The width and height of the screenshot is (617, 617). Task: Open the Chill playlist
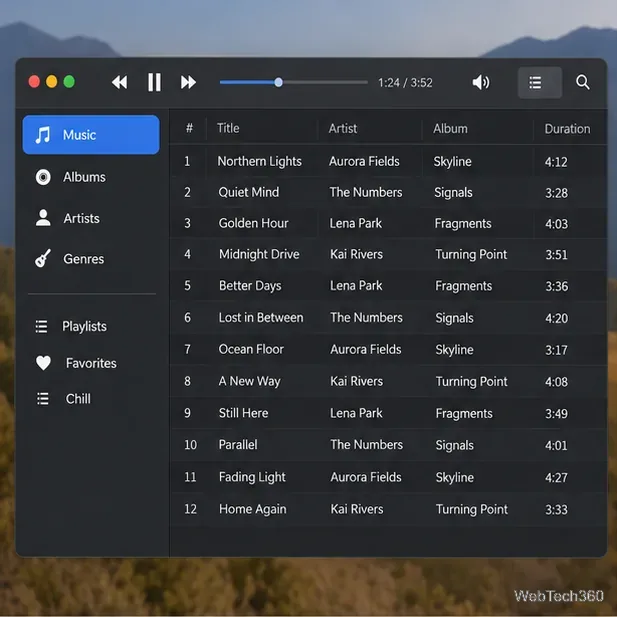pos(78,399)
